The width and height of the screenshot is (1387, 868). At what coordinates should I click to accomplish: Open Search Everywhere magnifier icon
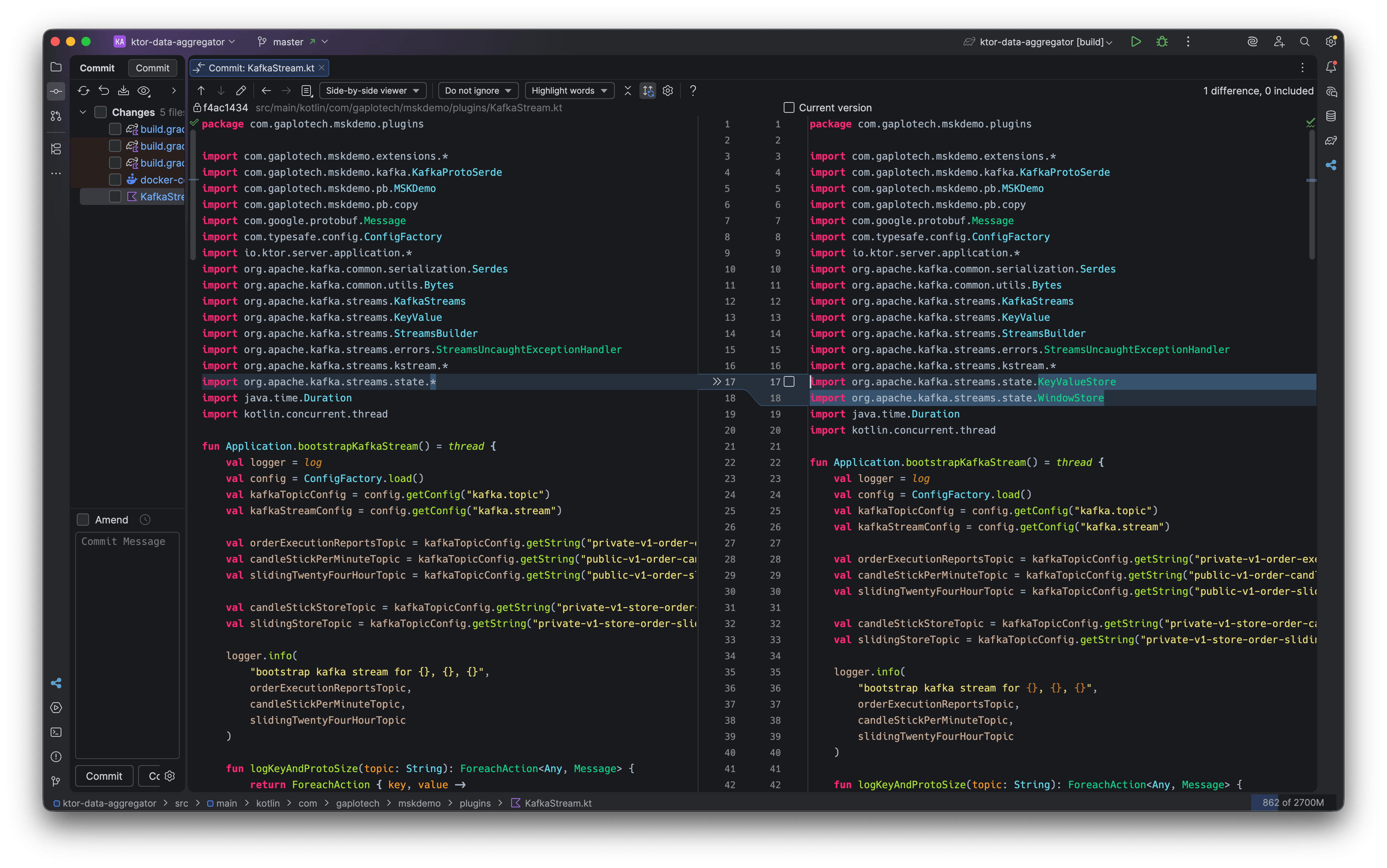coord(1304,41)
